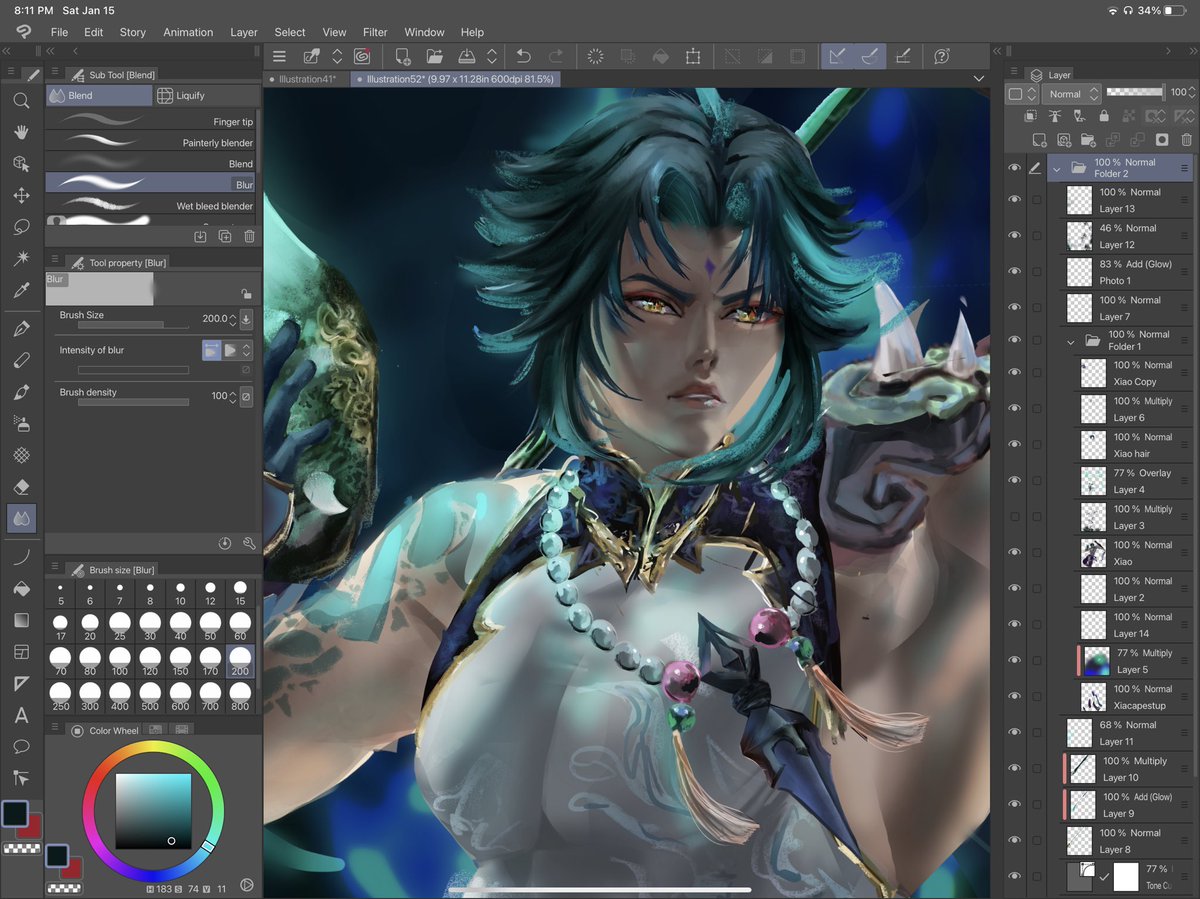Open the Normal blend mode dropdown
Viewport: 1200px width, 899px height.
point(1071,93)
